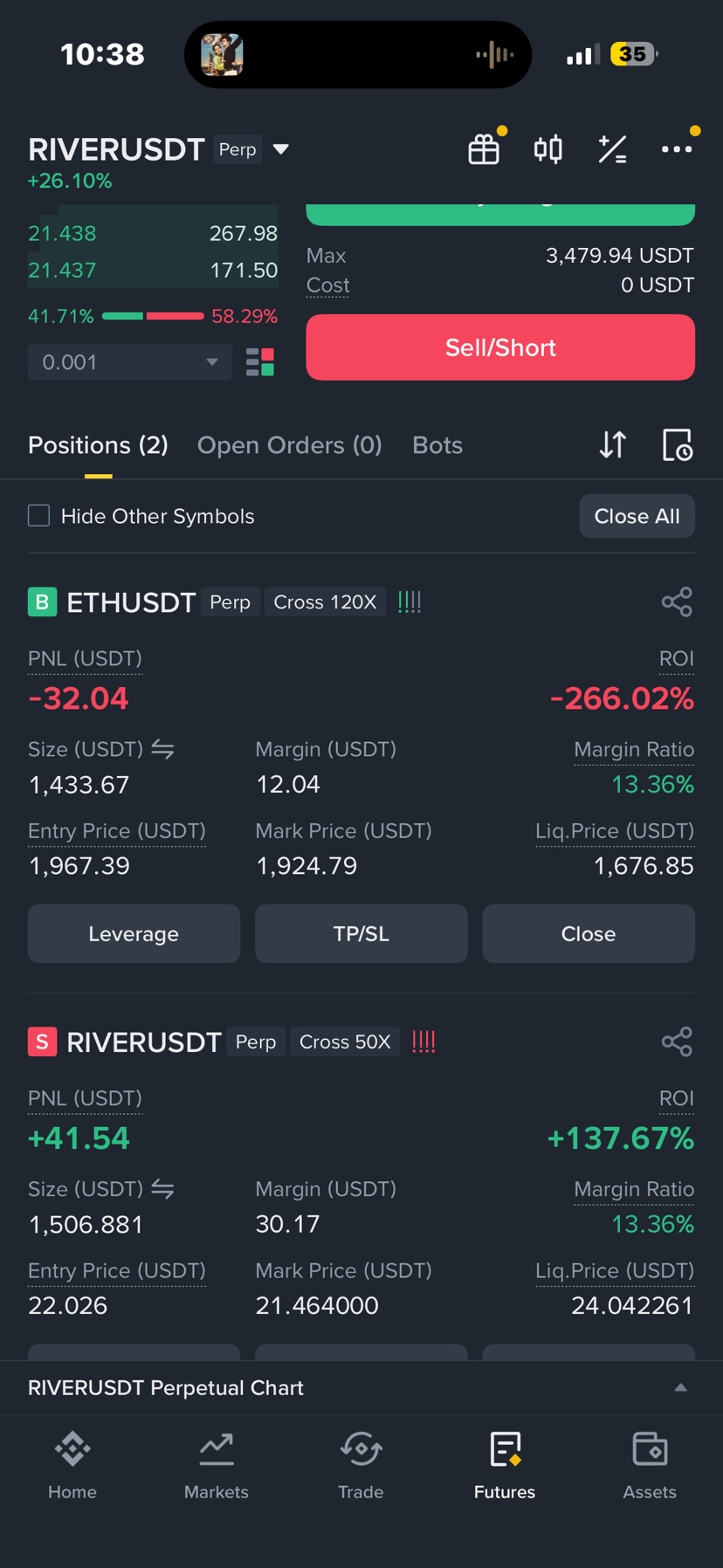
Task: Switch to the Bots tab
Action: [437, 445]
